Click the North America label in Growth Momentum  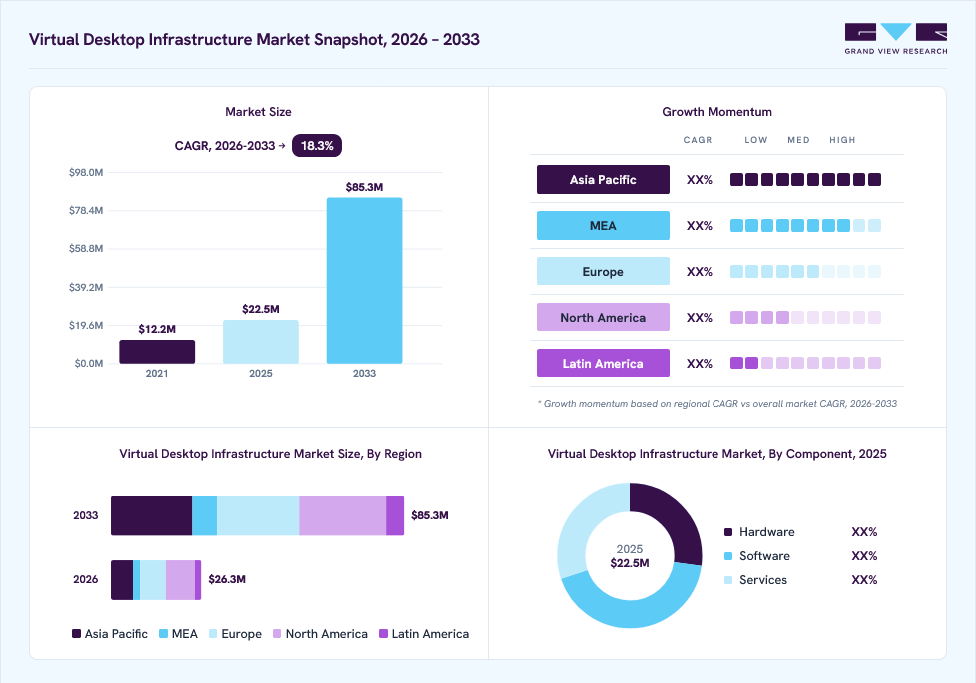point(603,318)
